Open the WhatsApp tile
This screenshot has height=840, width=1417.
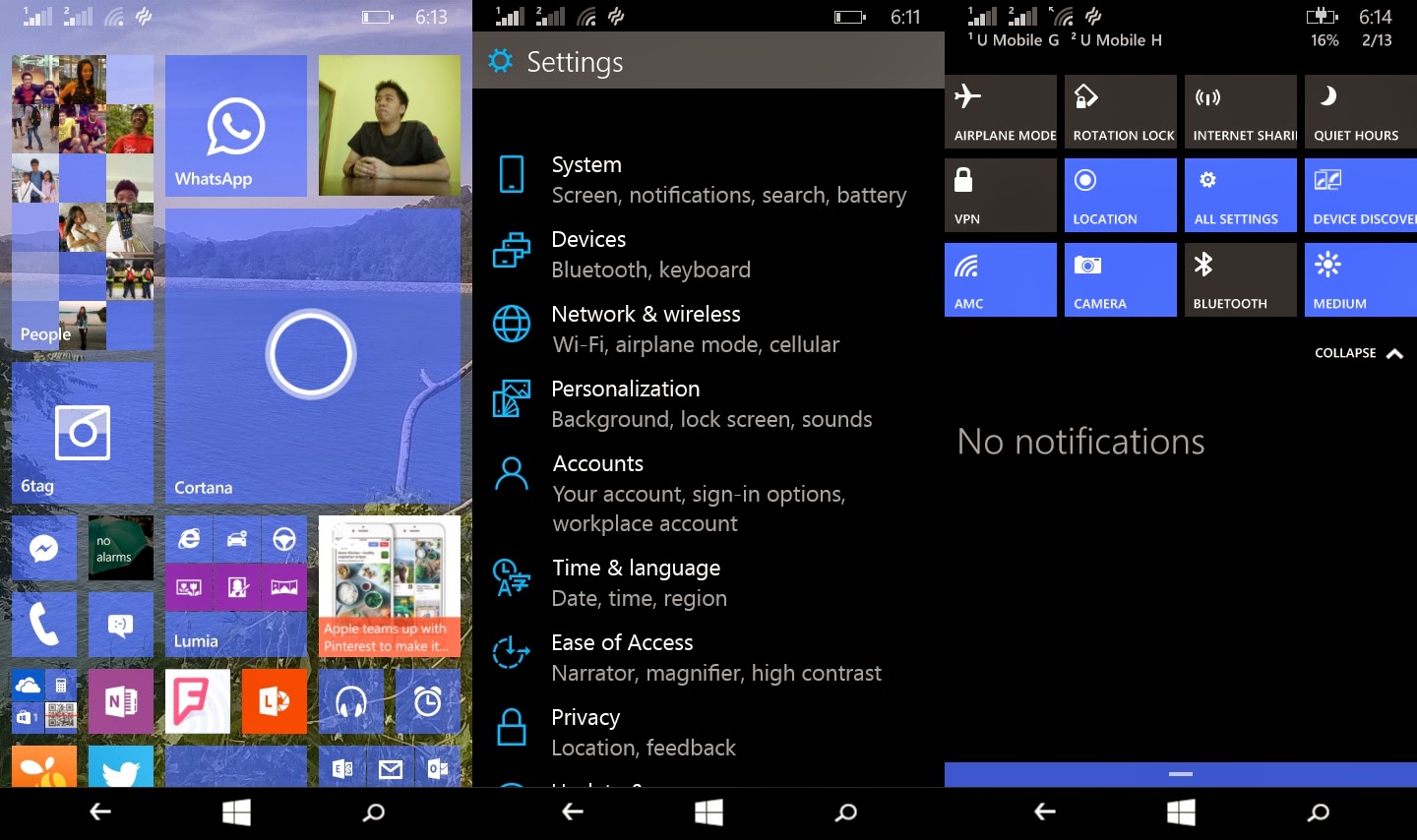coord(236,126)
